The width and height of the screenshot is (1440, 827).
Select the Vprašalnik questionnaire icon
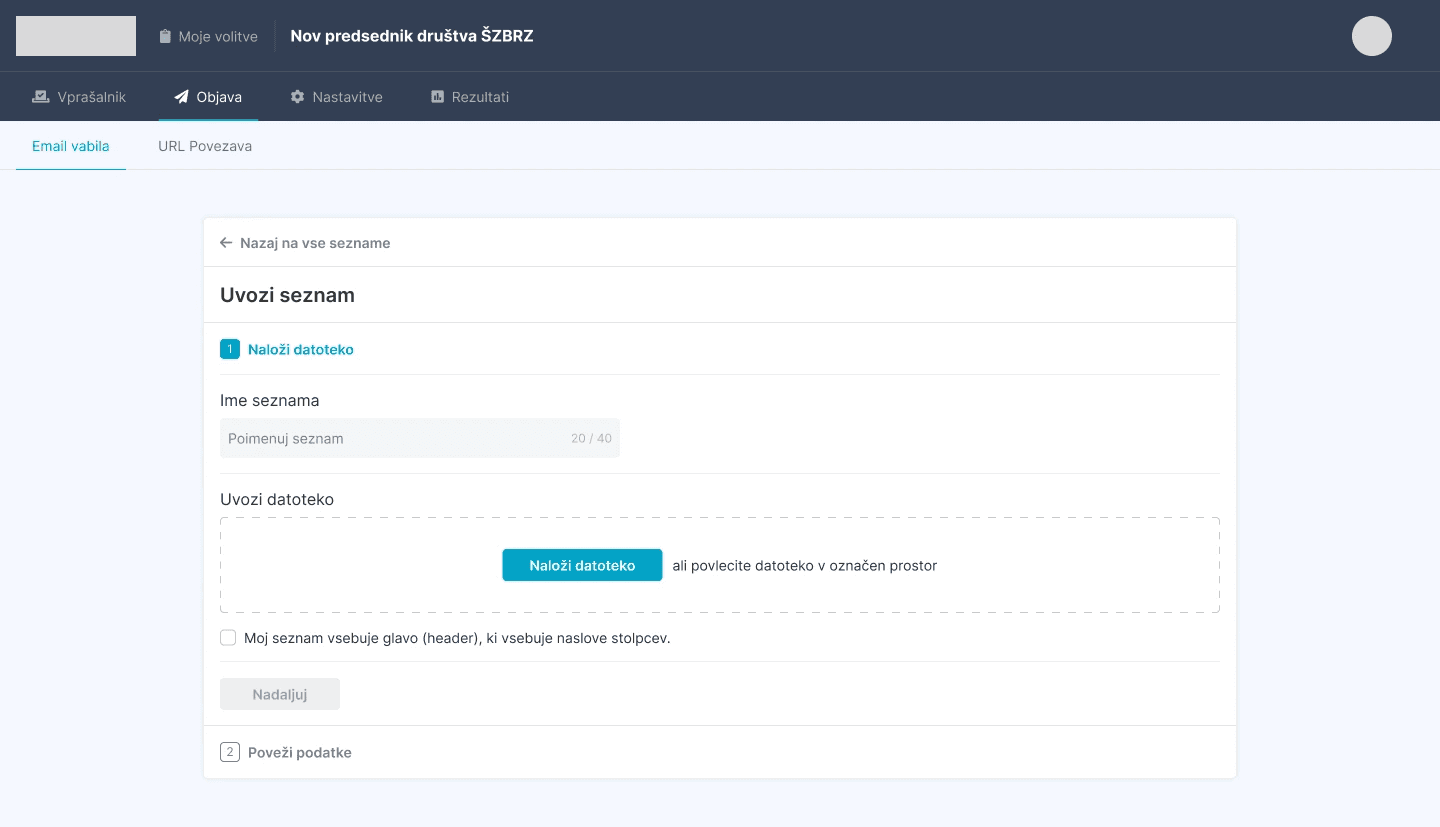pos(40,96)
